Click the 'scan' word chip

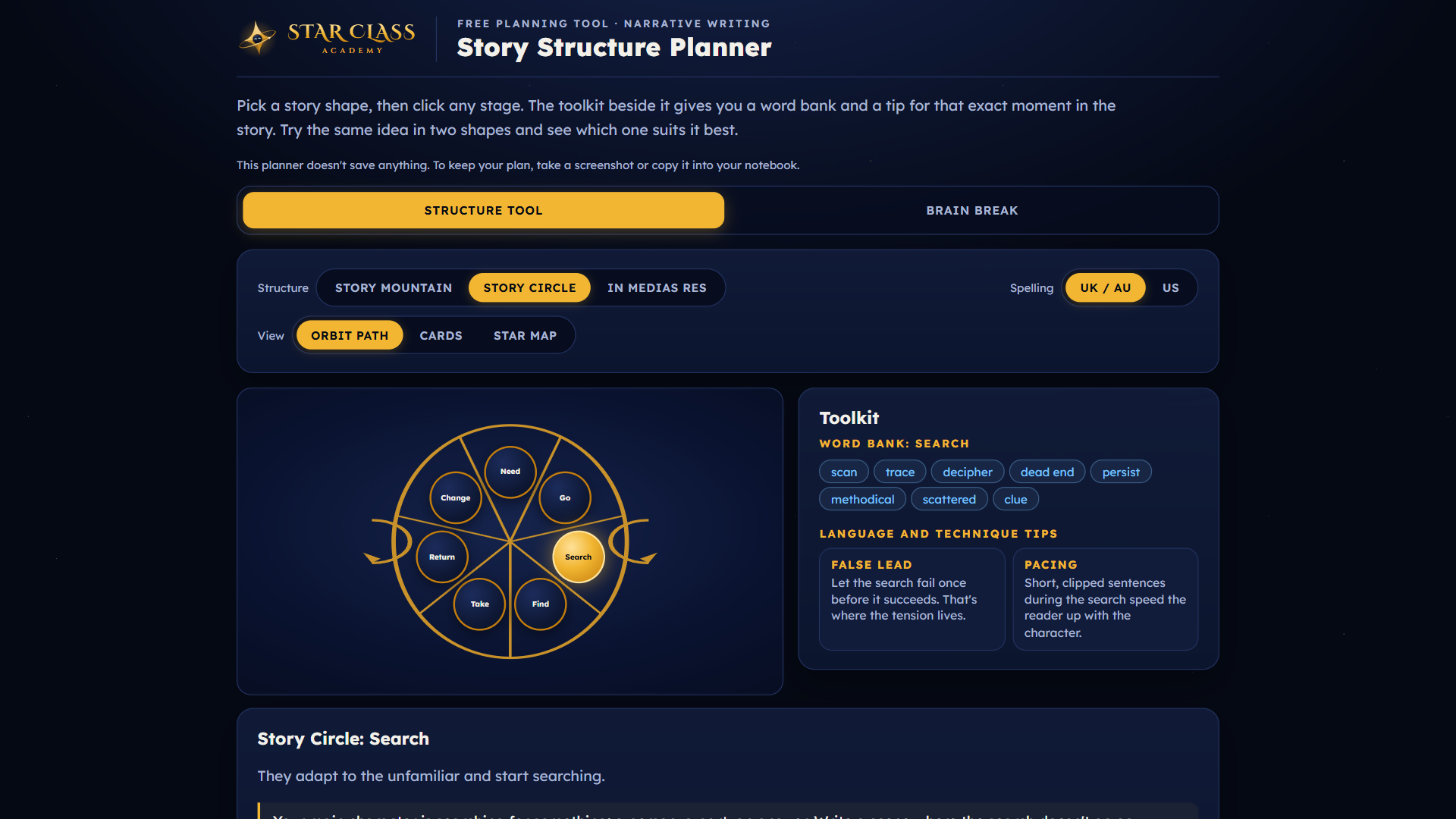click(844, 472)
